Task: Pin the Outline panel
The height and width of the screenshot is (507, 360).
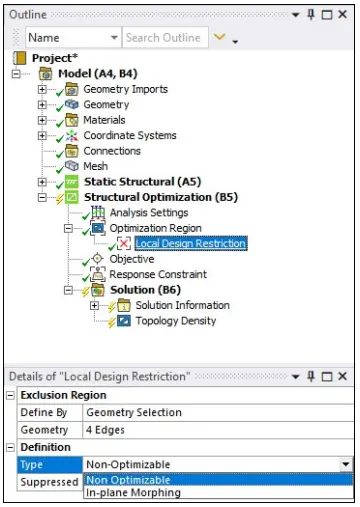Action: [x=311, y=14]
